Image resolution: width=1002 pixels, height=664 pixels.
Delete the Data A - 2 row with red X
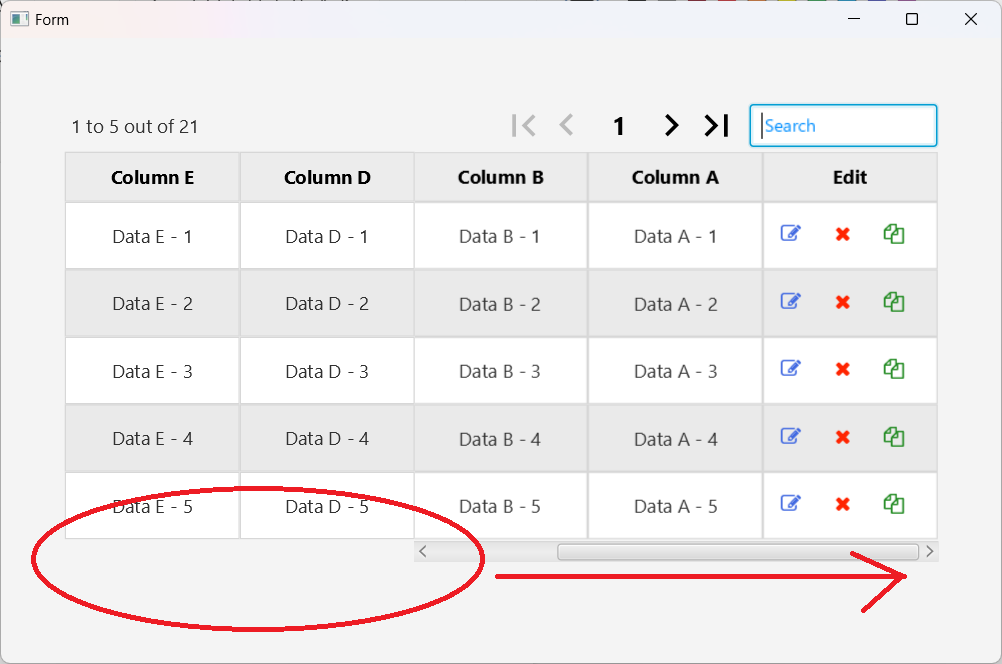click(x=842, y=302)
